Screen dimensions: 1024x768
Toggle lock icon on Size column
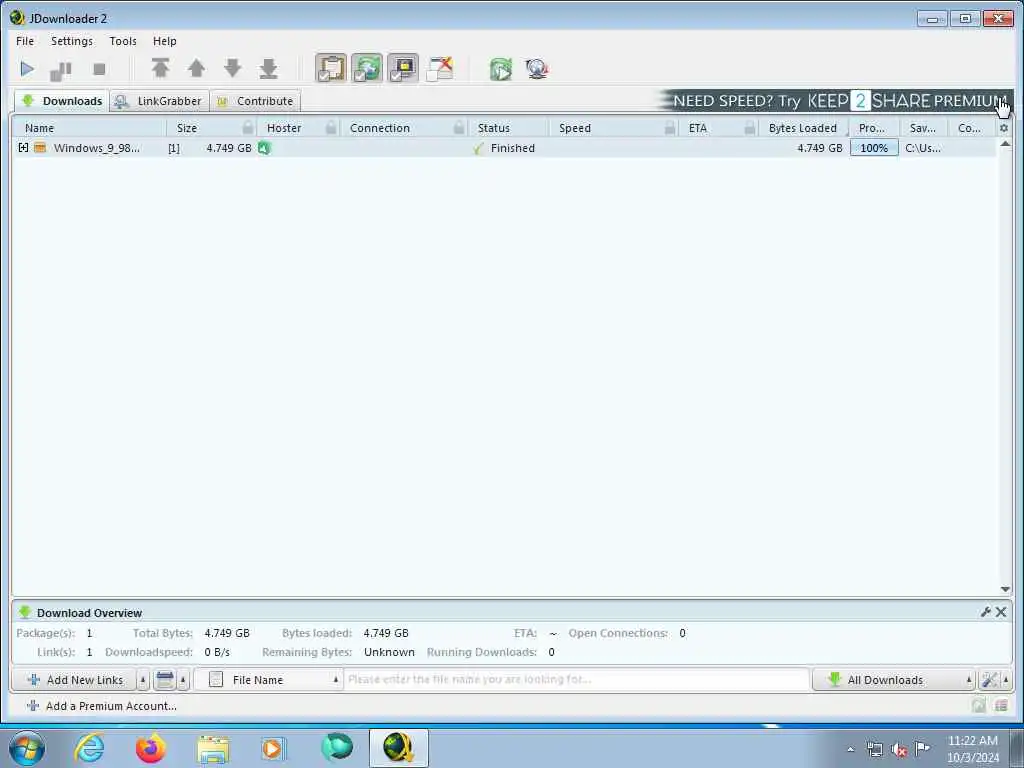pos(248,127)
